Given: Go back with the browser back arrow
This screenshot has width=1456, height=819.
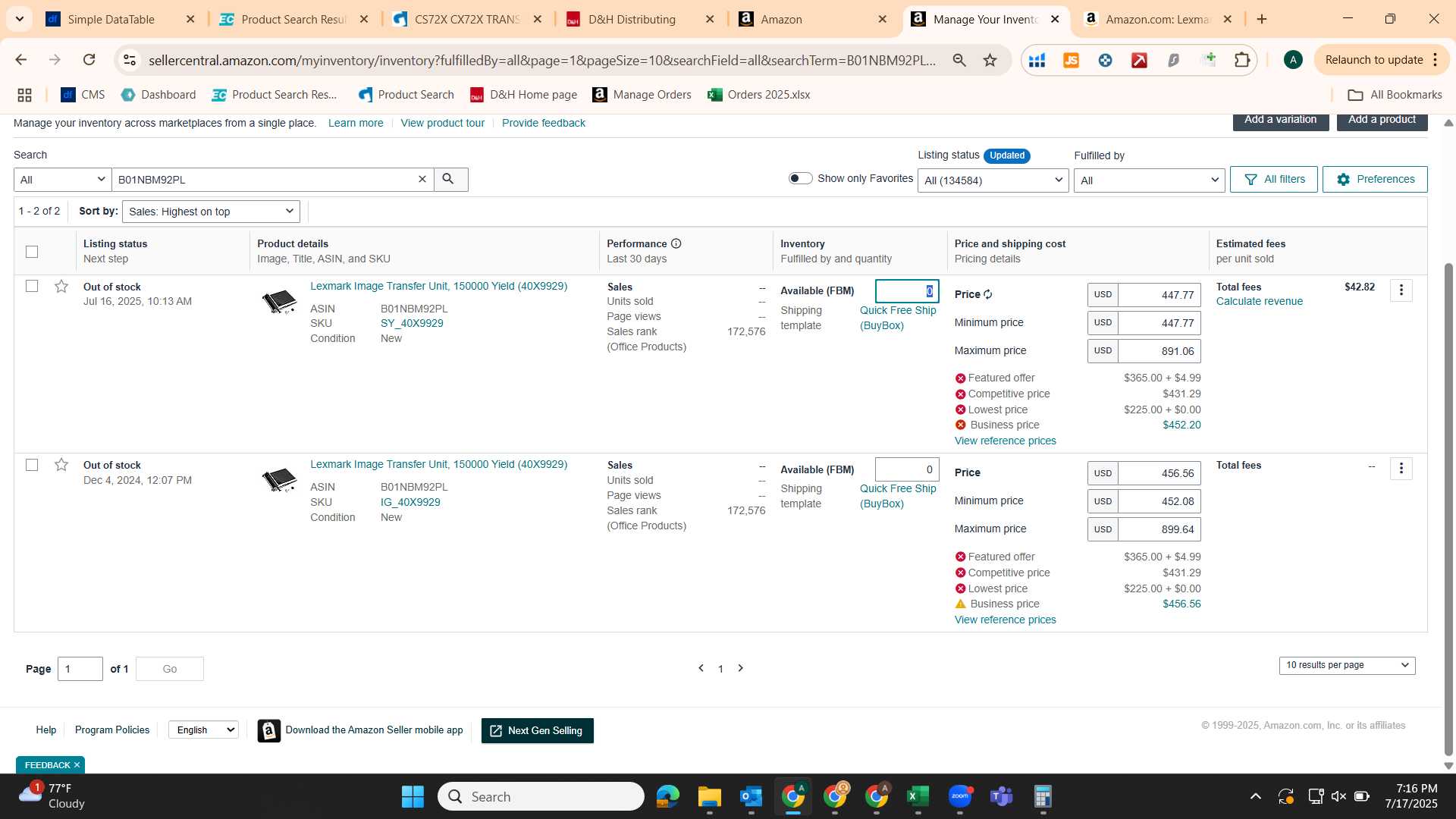Looking at the screenshot, I should pyautogui.click(x=21, y=60).
